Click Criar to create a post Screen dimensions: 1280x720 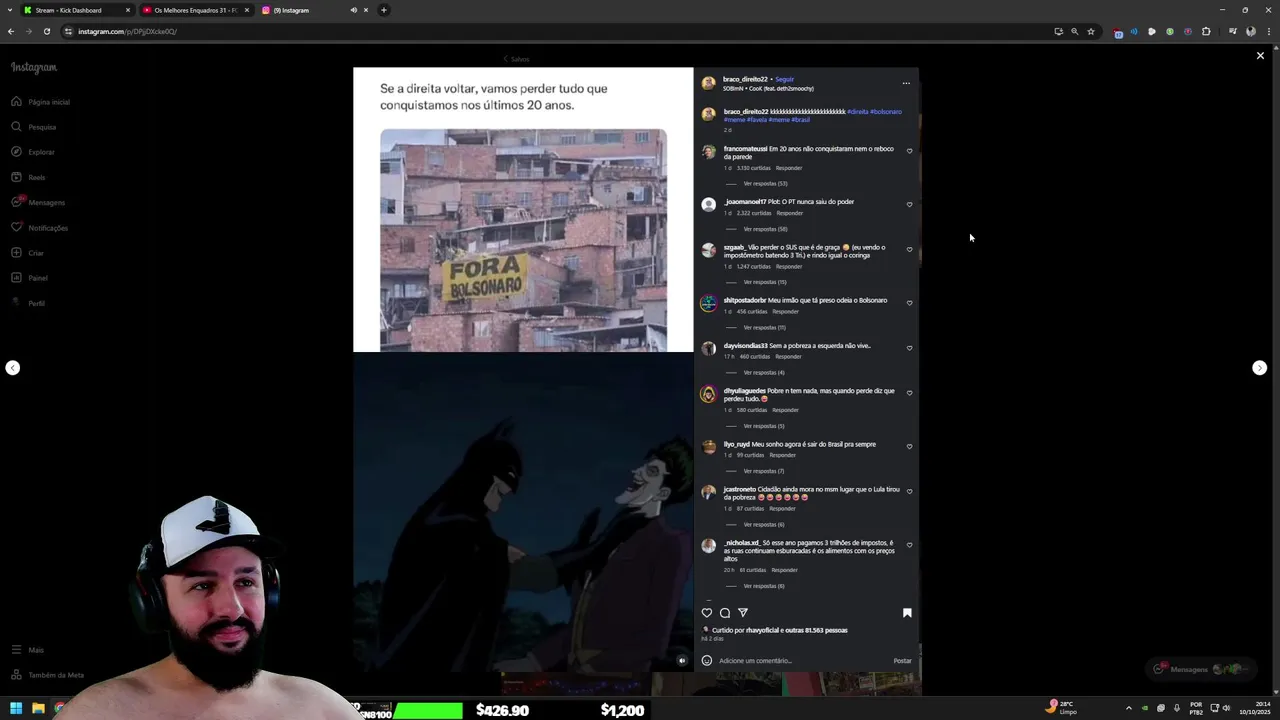tap(27, 253)
